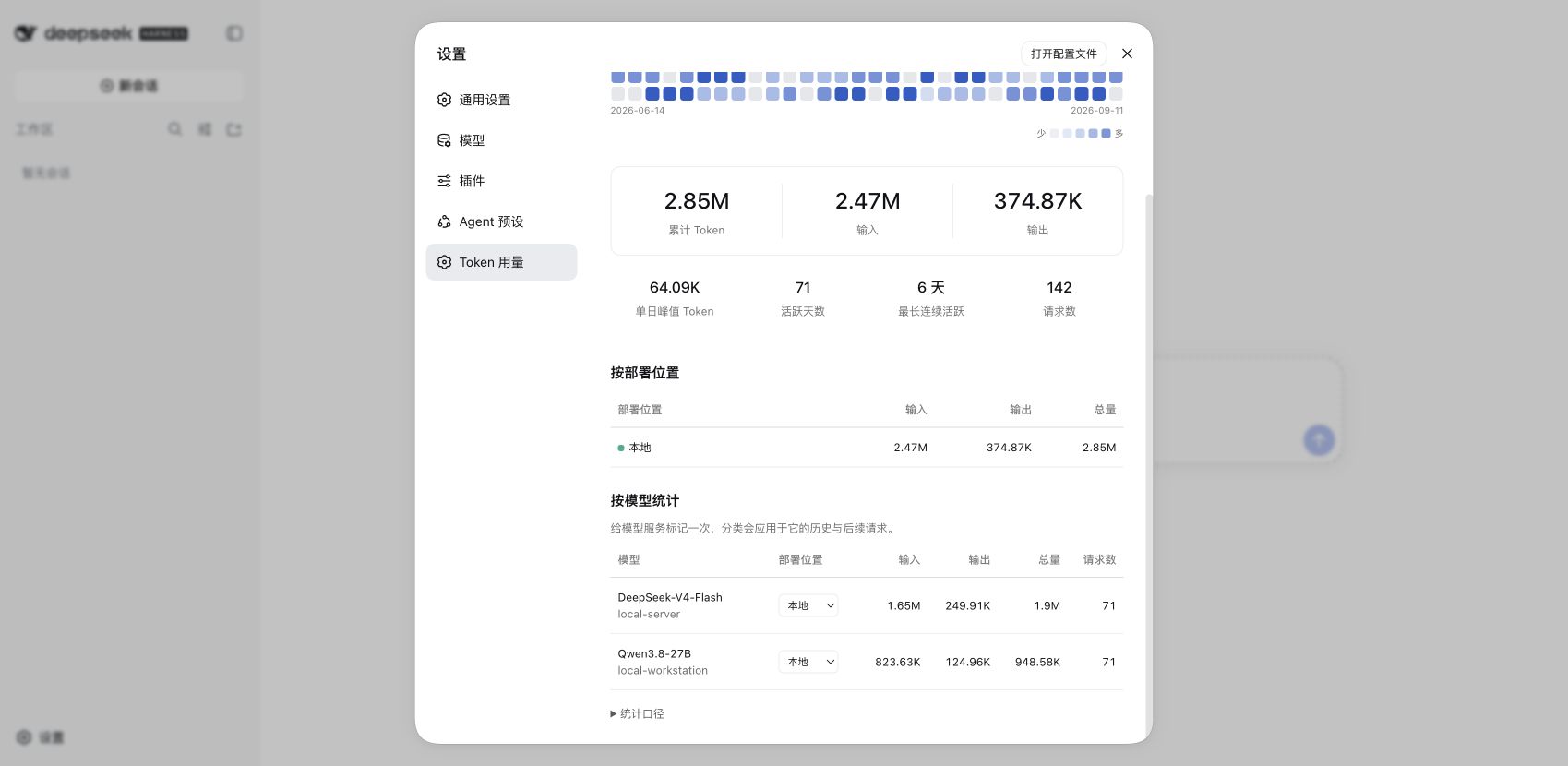Click the blue send arrow in the chat box
Image resolution: width=1568 pixels, height=766 pixels.
point(1319,440)
